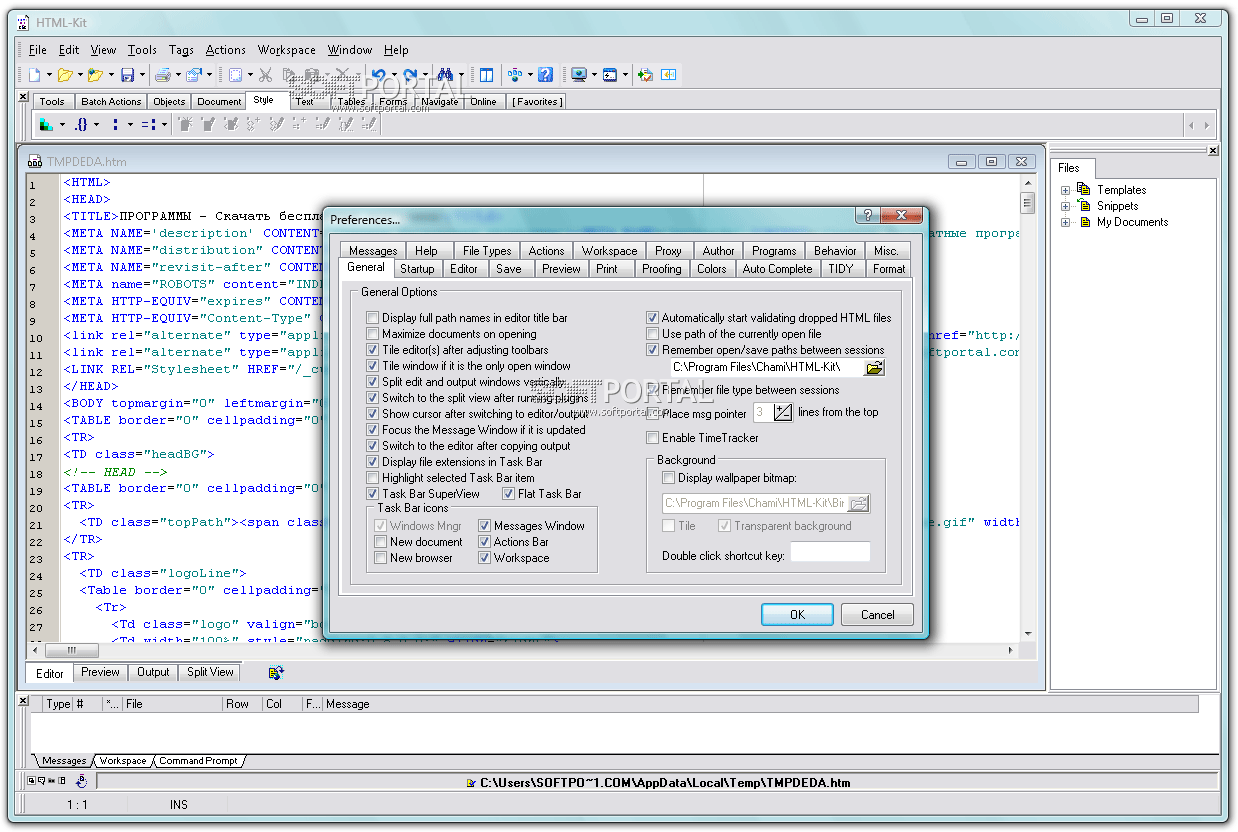This screenshot has width=1238, height=832.
Task: Switch to the Split View tab
Action: 210,672
